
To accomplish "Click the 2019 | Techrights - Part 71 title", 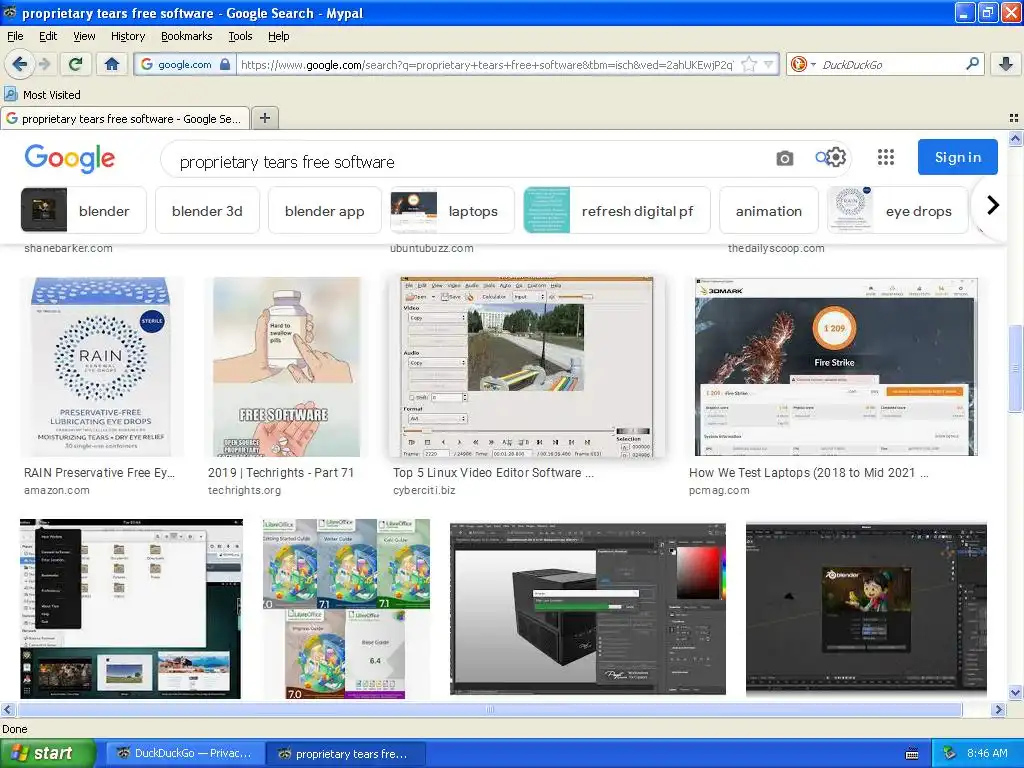I will point(281,472).
